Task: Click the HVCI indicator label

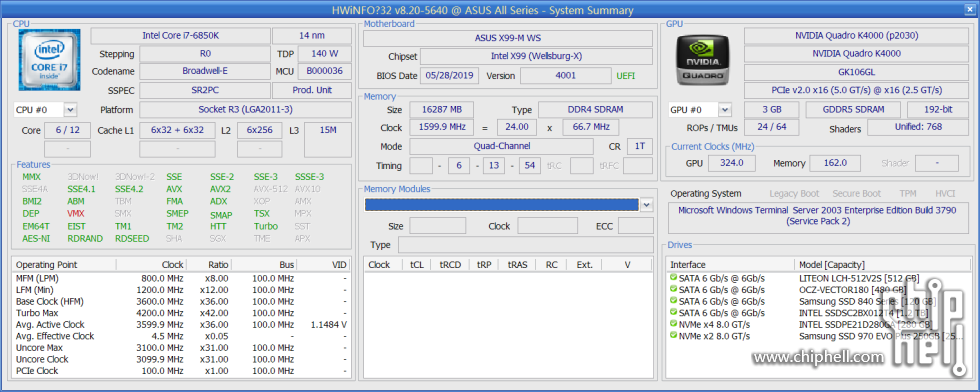Action: click(x=945, y=194)
